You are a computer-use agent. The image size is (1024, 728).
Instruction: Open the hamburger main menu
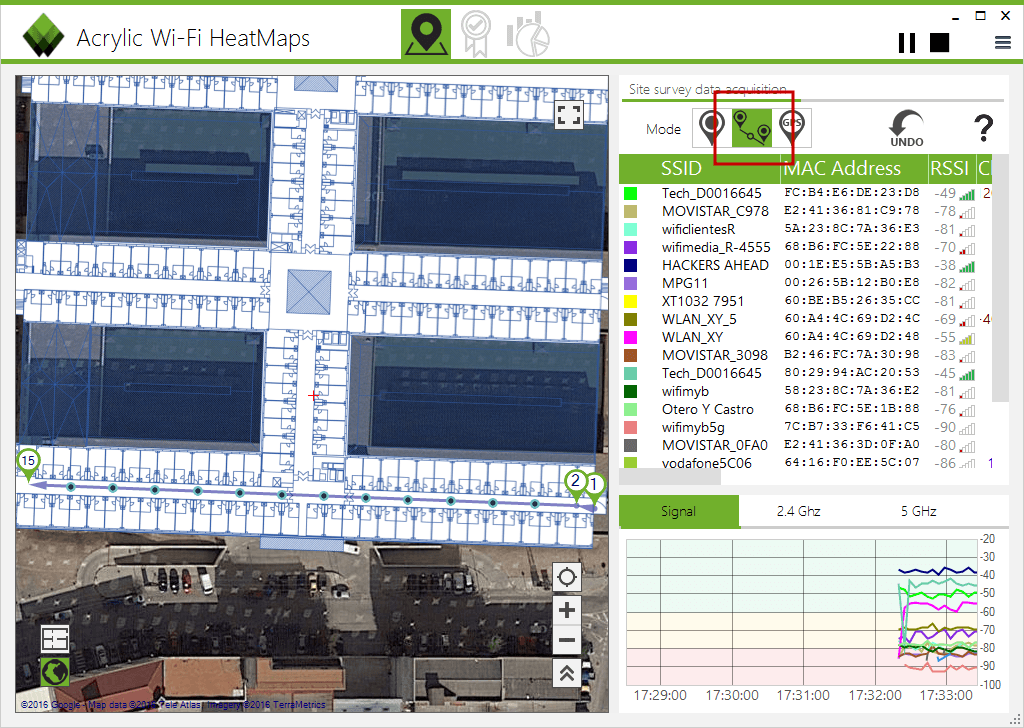point(1003,43)
